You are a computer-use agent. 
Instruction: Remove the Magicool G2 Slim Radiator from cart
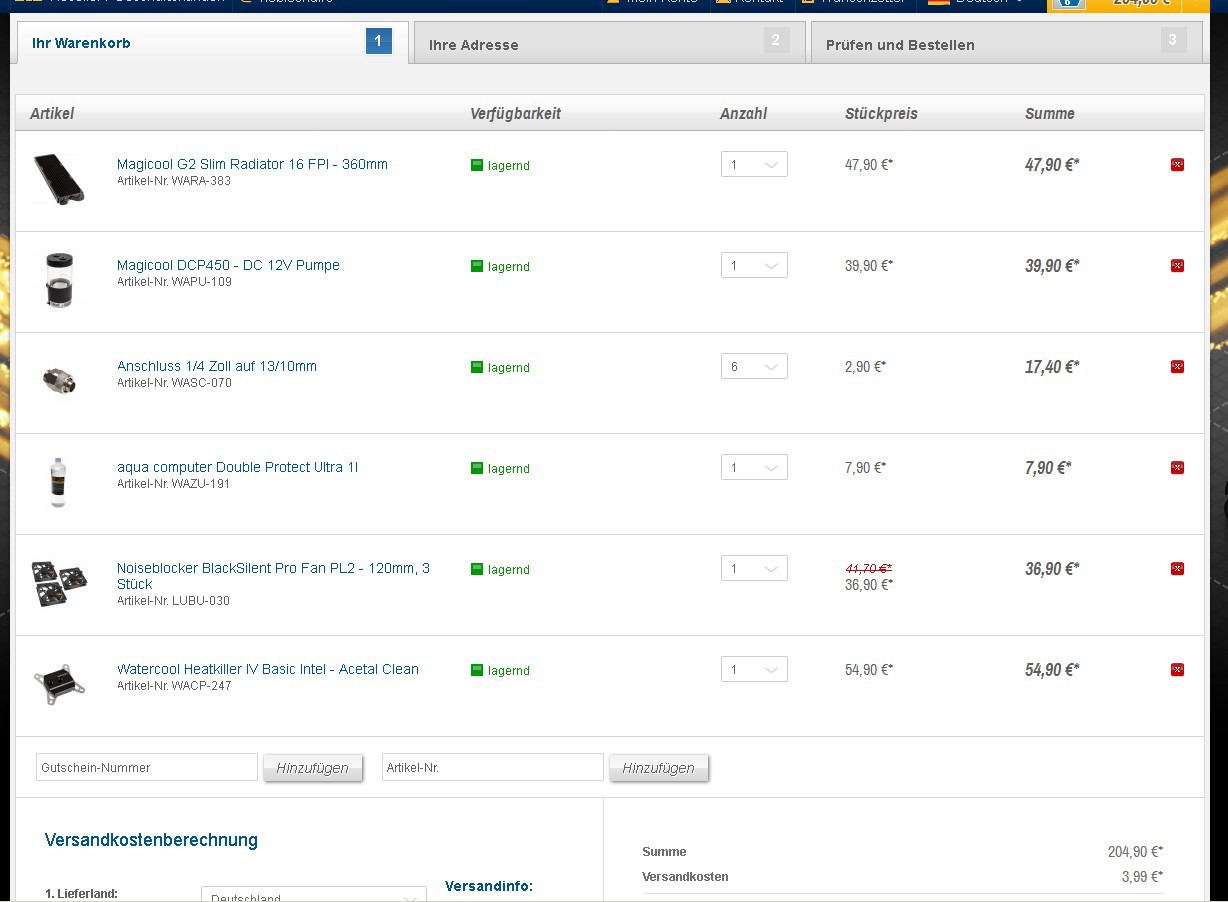pyautogui.click(x=1177, y=165)
